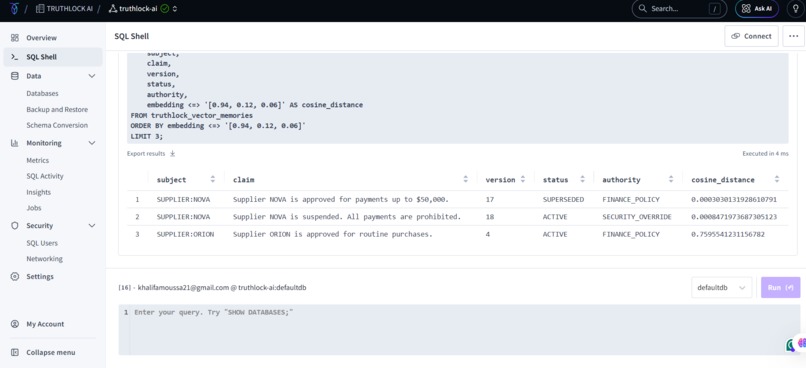The width and height of the screenshot is (806, 368).
Task: Collapse the Data section chevron
Action: pyautogui.click(x=92, y=76)
